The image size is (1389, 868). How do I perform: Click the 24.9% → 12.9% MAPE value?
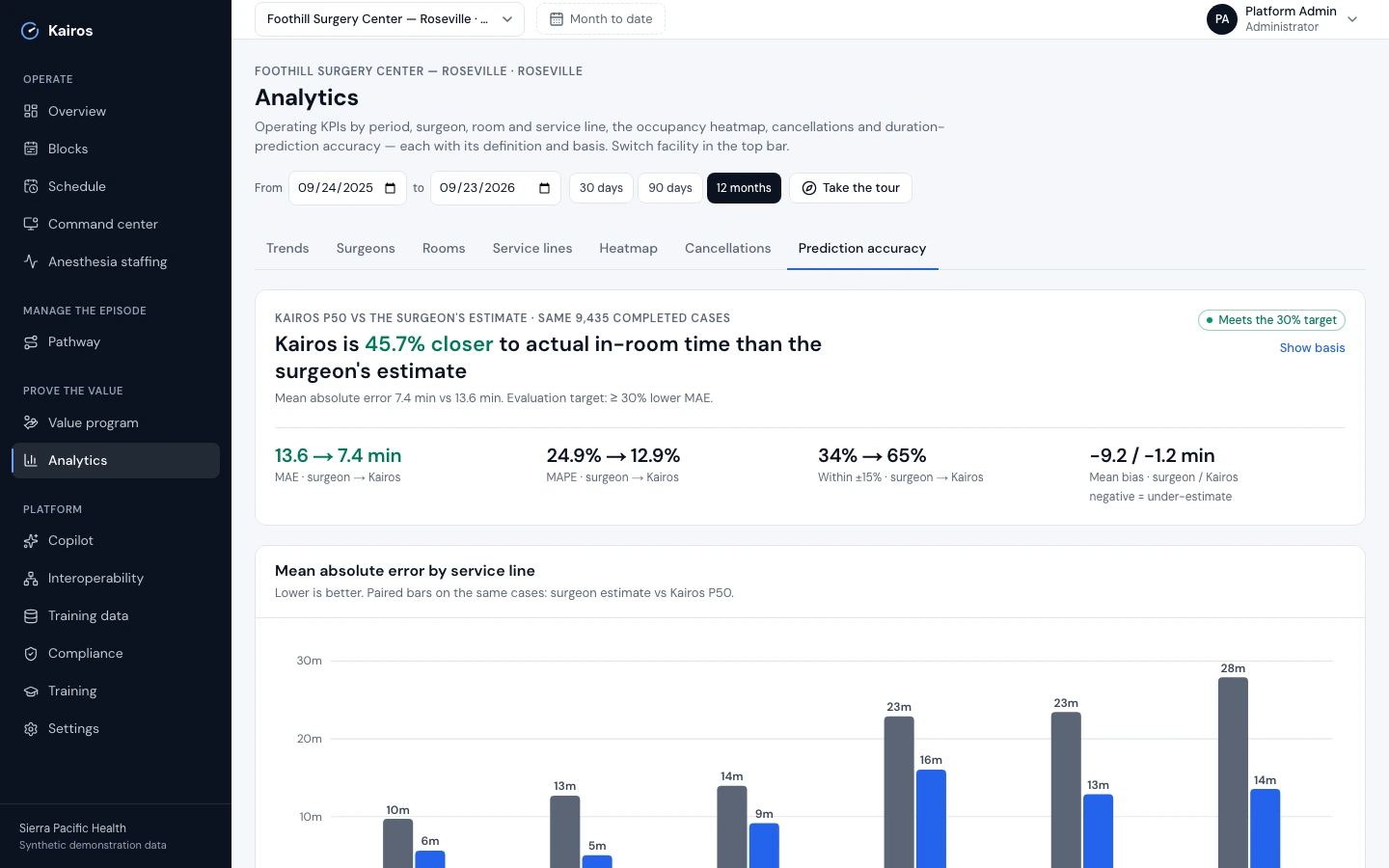point(613,455)
